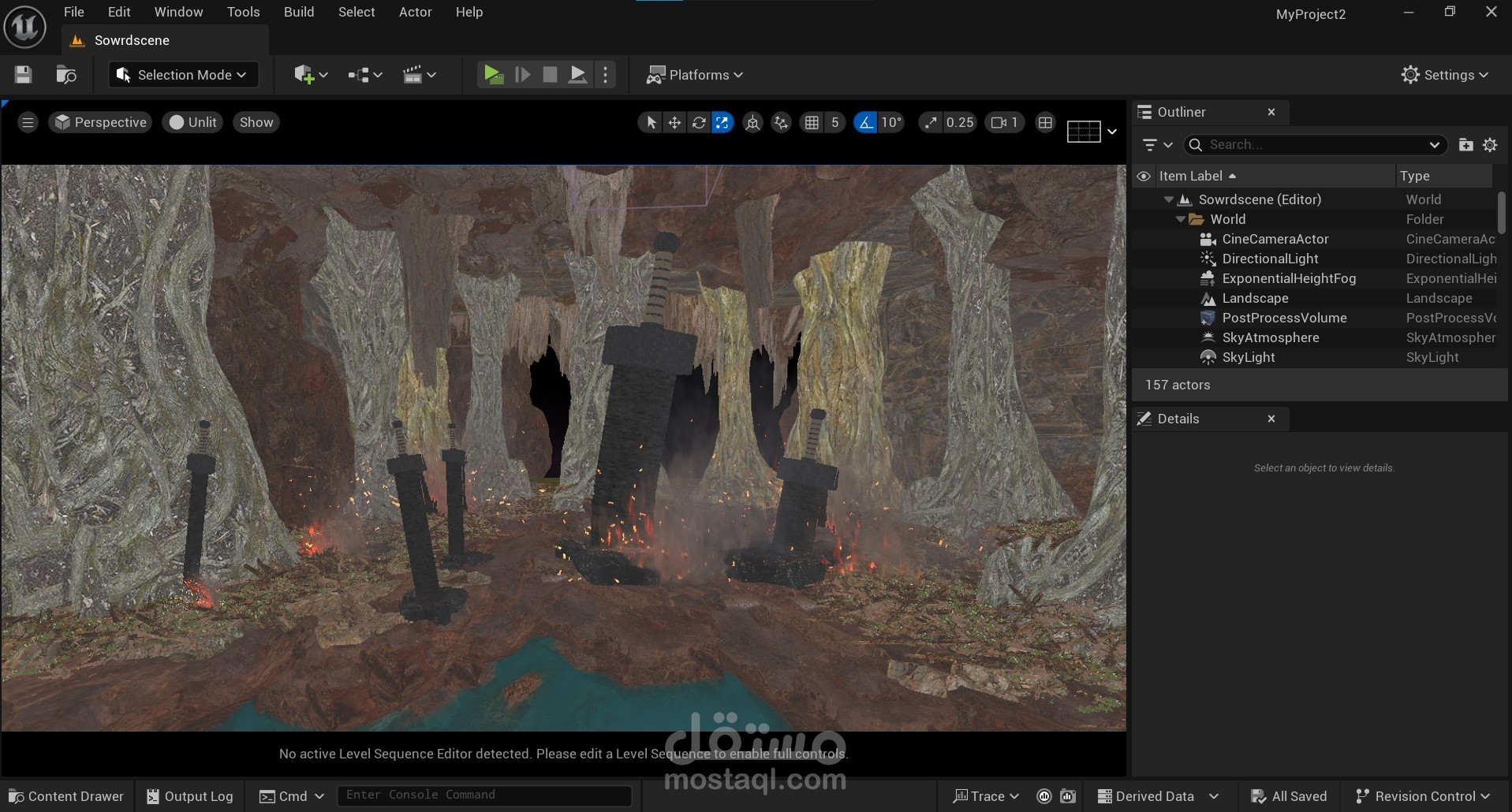Open the Perspective view type menu
This screenshot has height=812, width=1512.
coord(100,122)
